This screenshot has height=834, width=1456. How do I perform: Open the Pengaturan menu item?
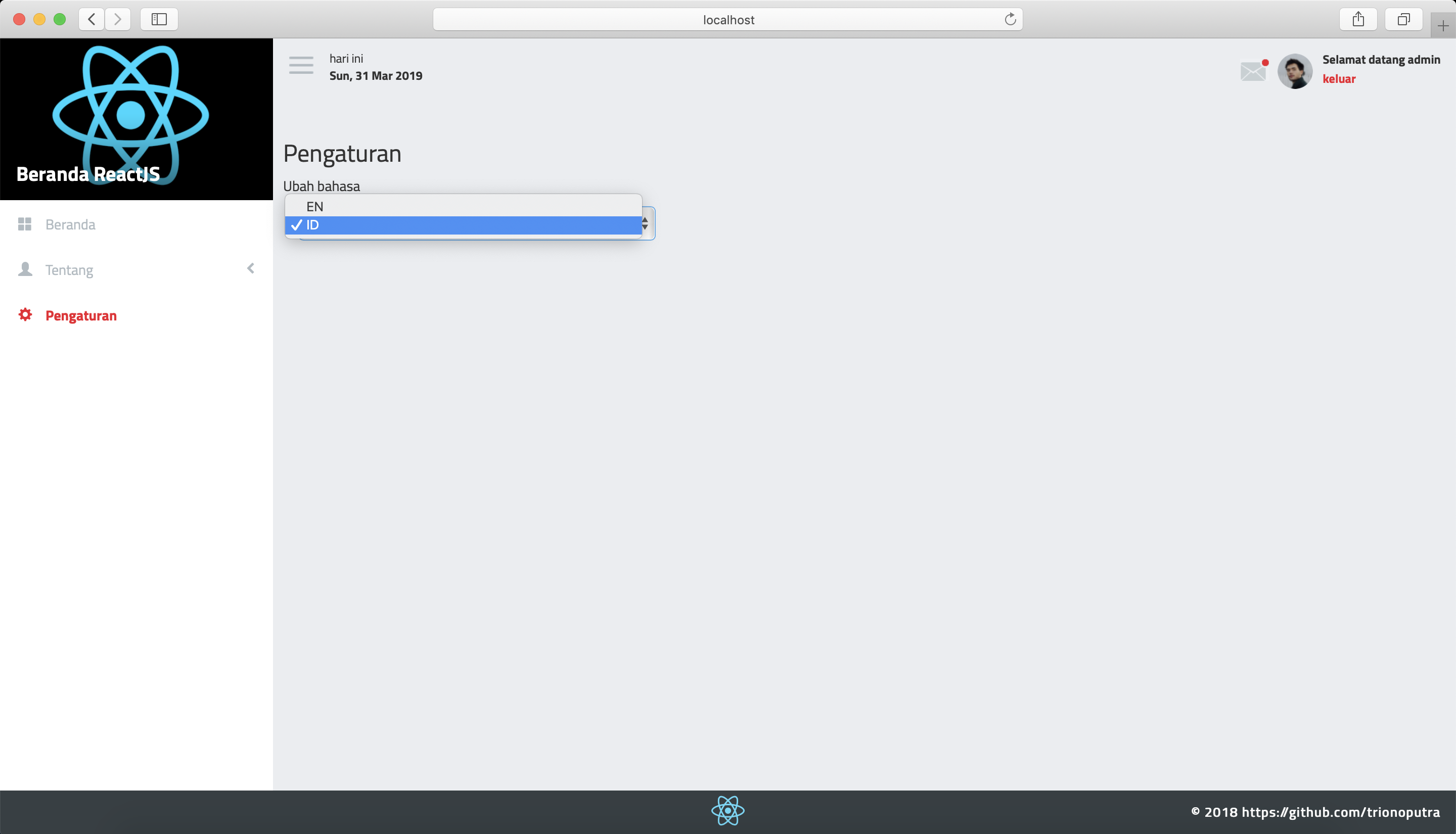click(81, 315)
